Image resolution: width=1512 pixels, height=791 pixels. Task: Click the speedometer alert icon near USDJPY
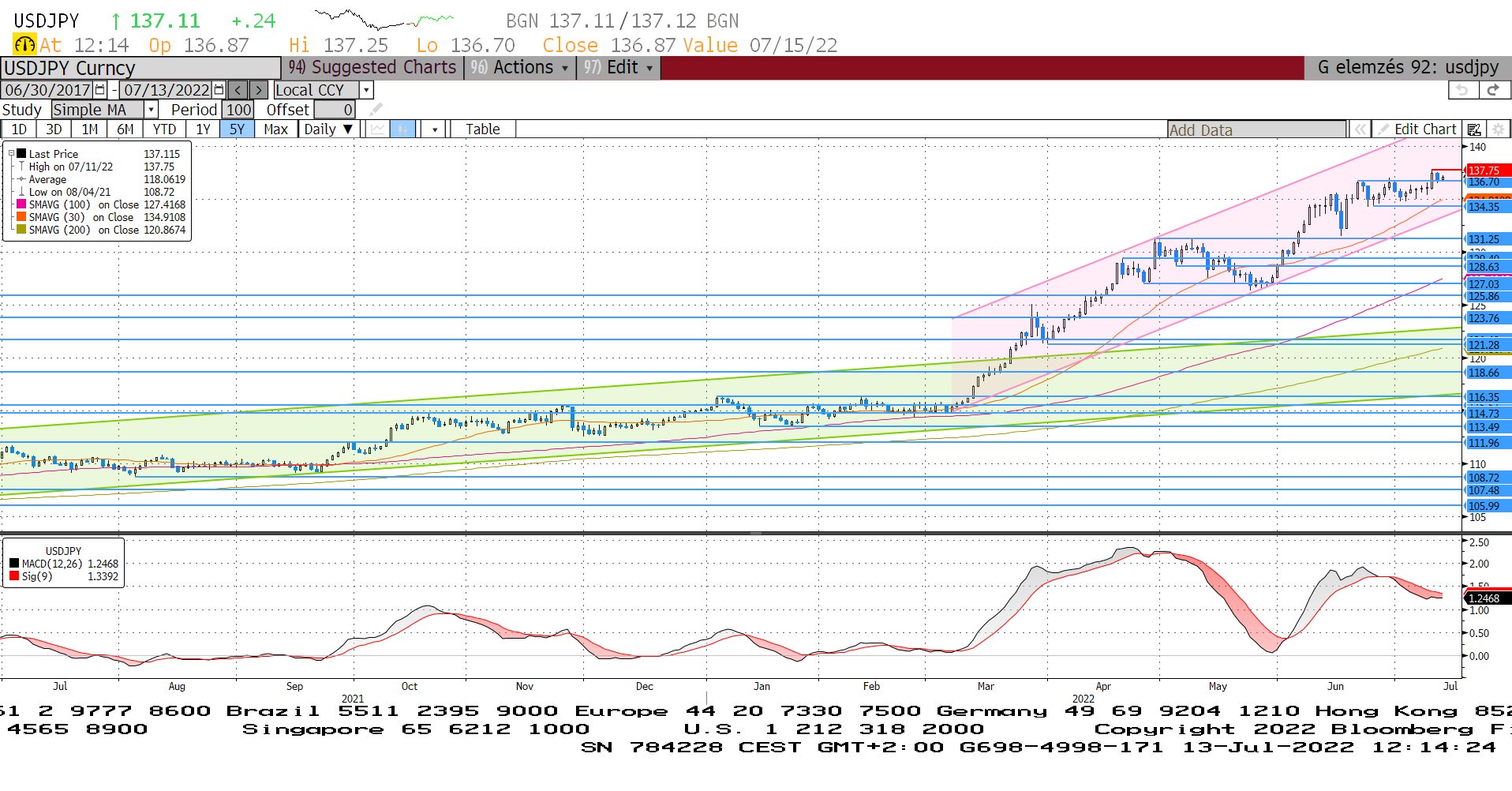24,45
